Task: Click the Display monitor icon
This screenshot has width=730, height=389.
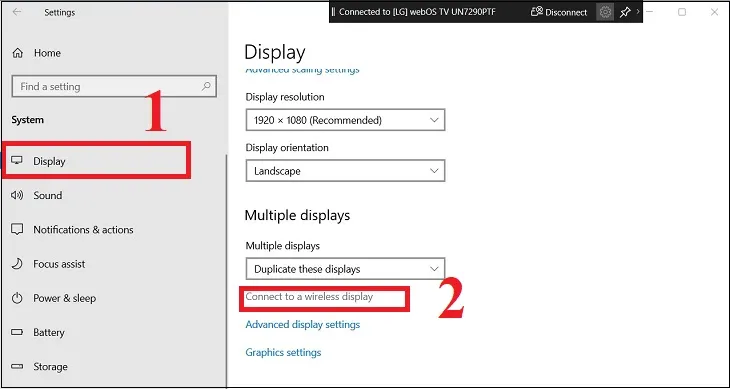Action: (17, 161)
